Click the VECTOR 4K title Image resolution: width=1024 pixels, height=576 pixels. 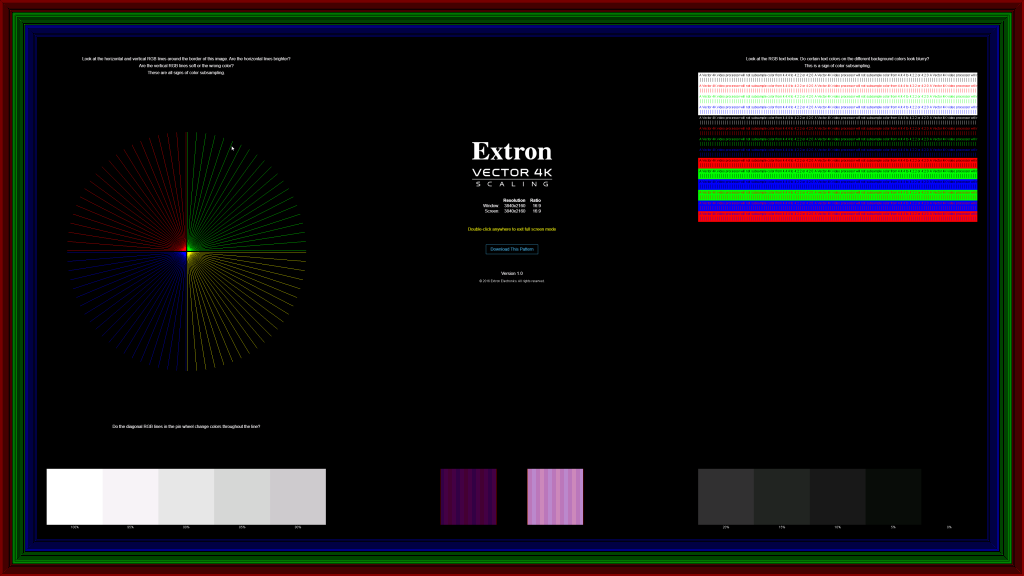512,172
